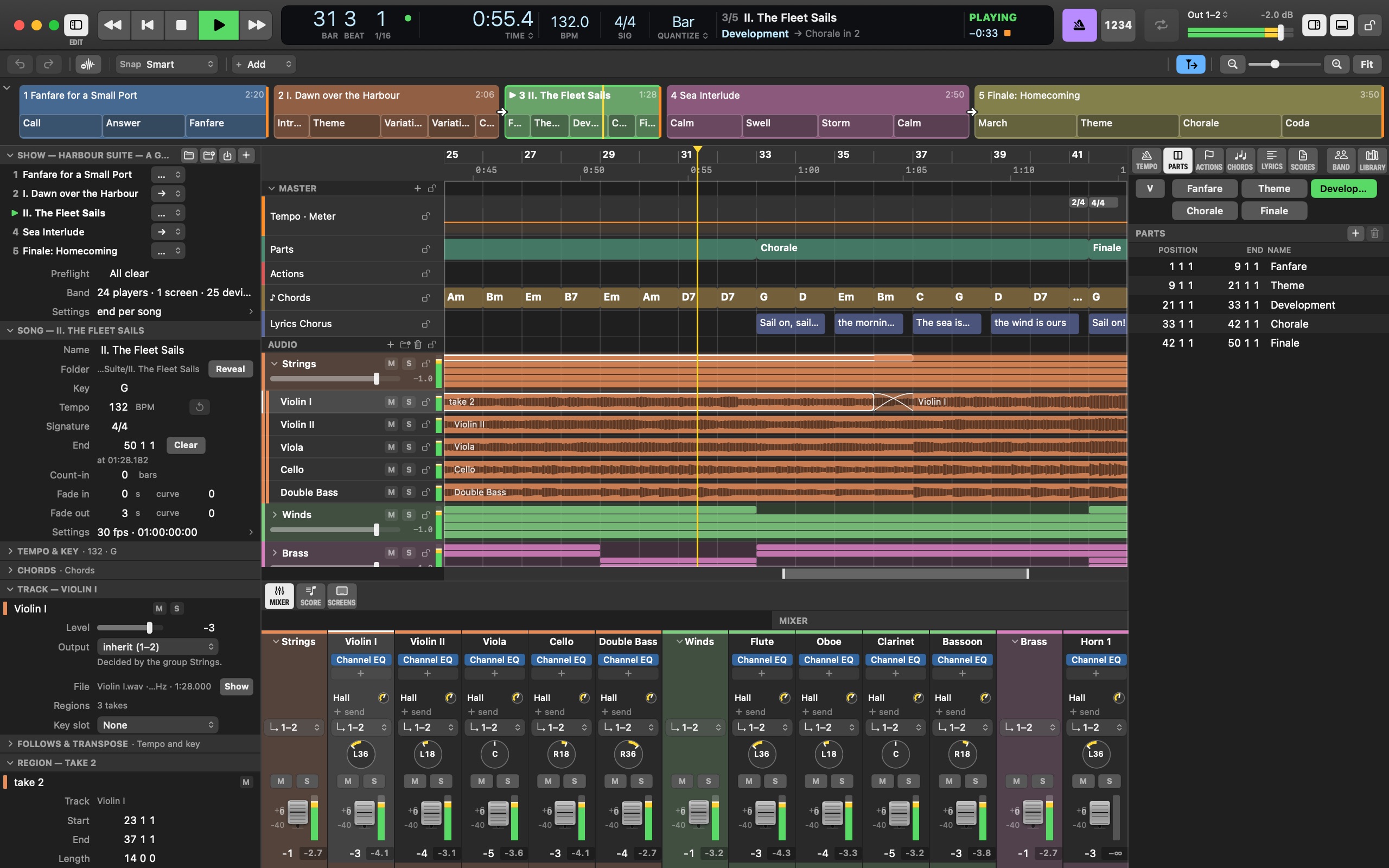Mute the Violin I track
This screenshot has width=1389, height=868.
coord(391,402)
